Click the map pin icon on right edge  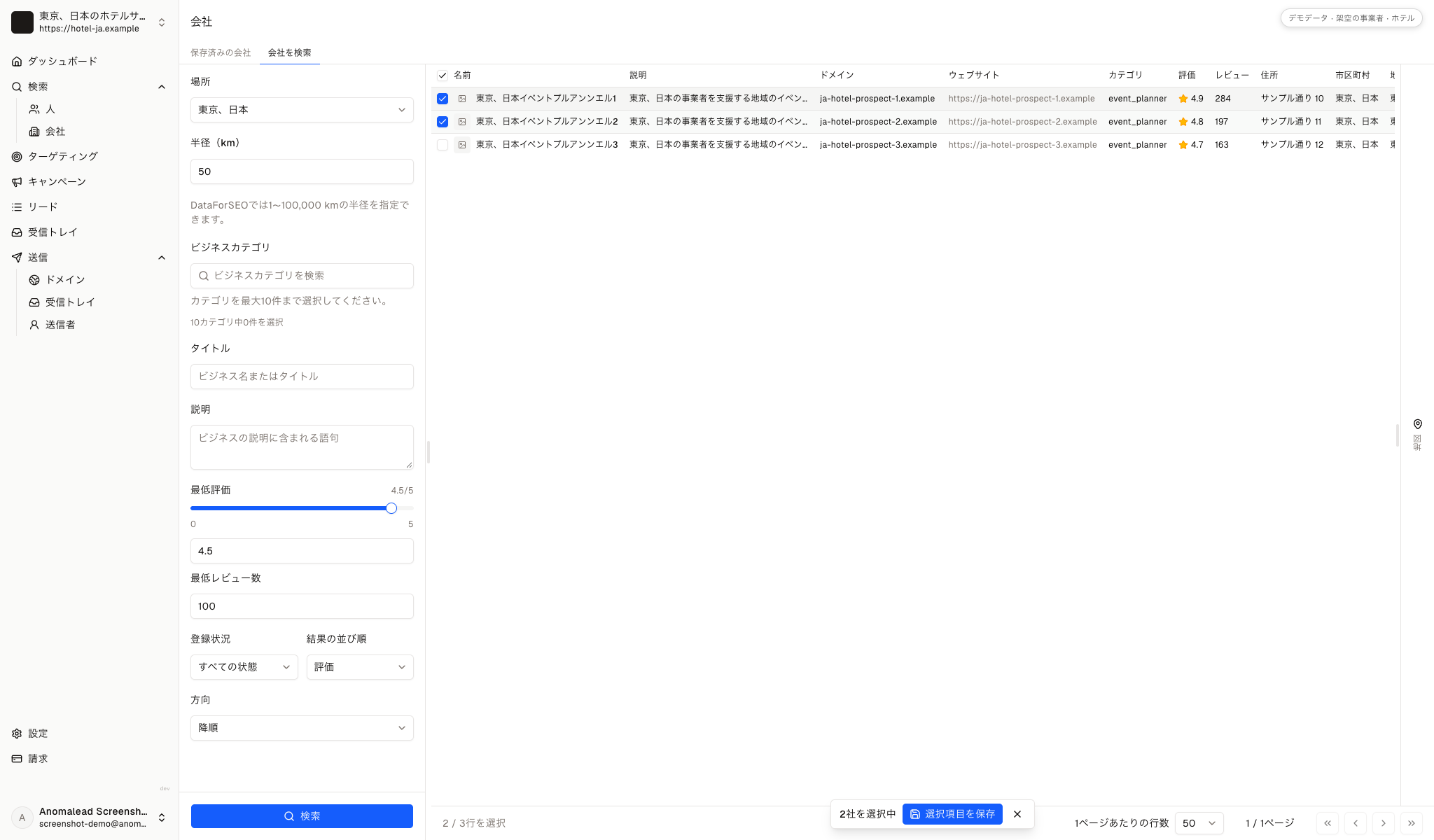click(x=1417, y=424)
